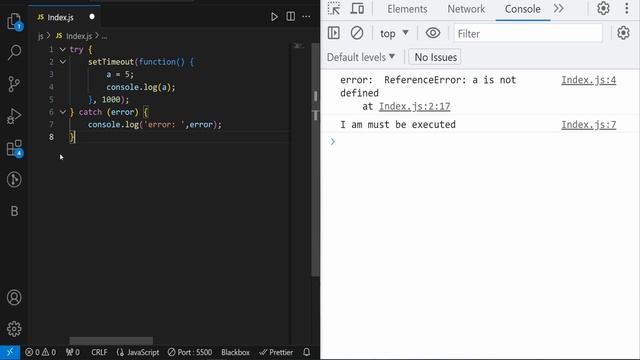This screenshot has width=640, height=360.
Task: Run the code with the play icon
Action: 274,17
